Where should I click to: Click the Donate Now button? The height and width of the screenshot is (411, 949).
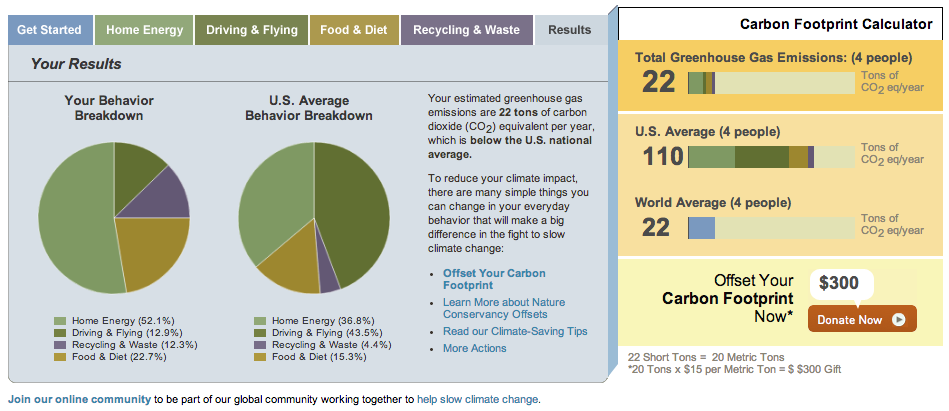pos(861,320)
